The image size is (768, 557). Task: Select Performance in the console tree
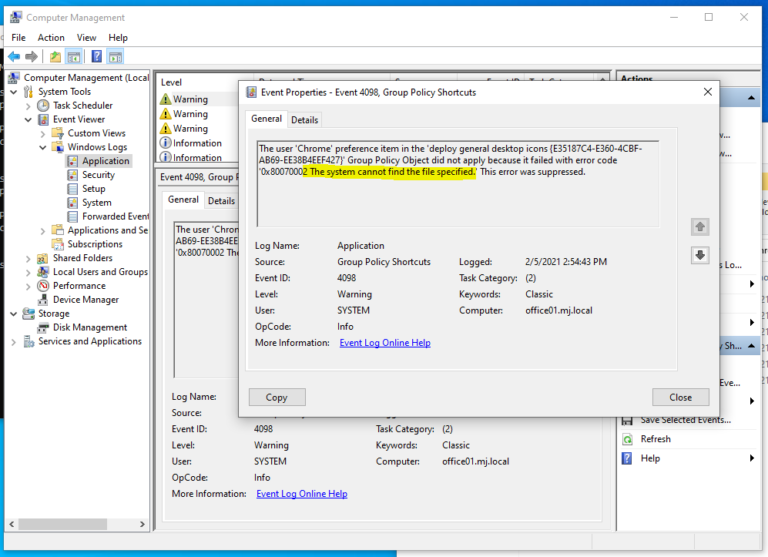[79, 285]
